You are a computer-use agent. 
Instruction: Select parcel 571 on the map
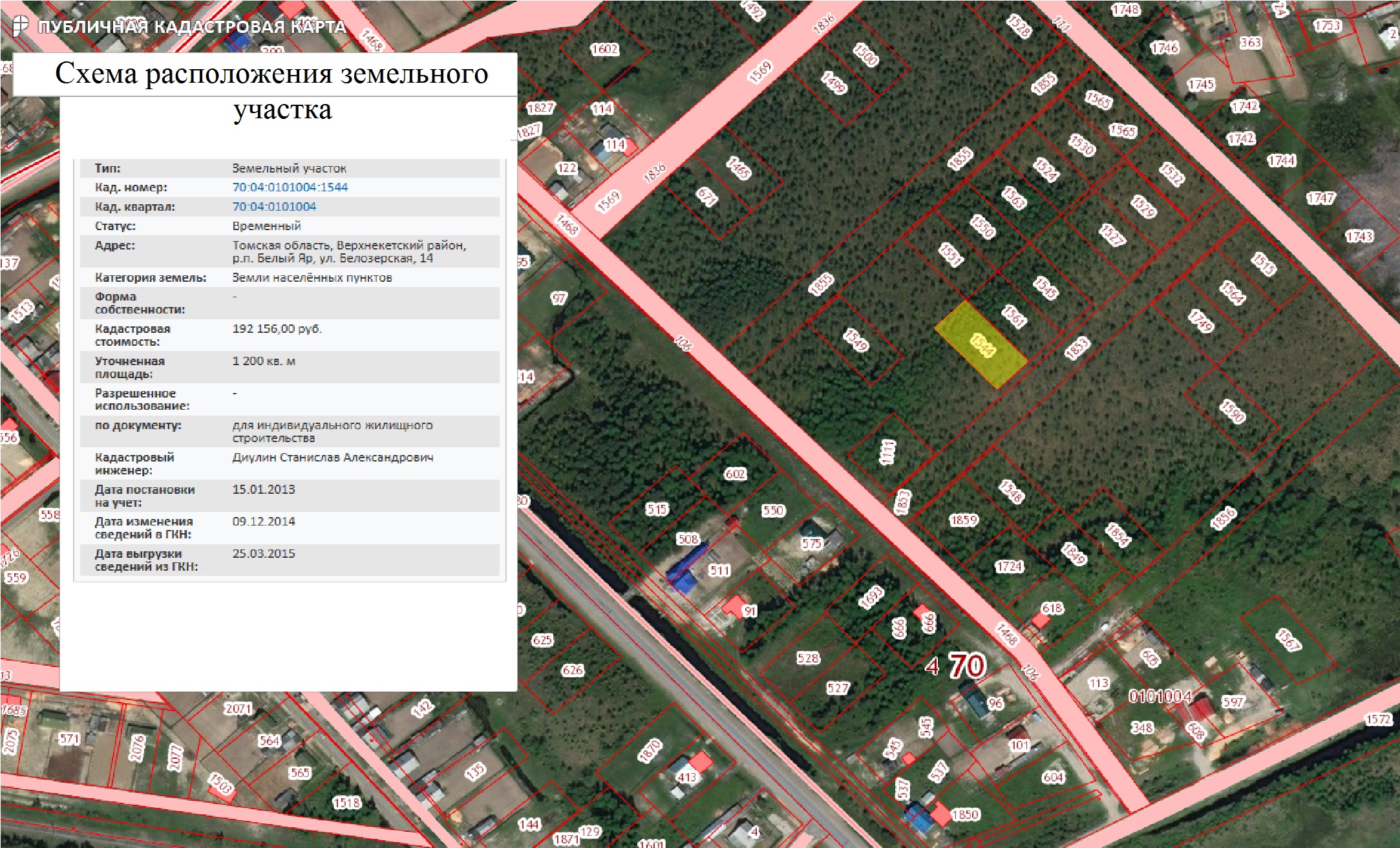pos(69,738)
